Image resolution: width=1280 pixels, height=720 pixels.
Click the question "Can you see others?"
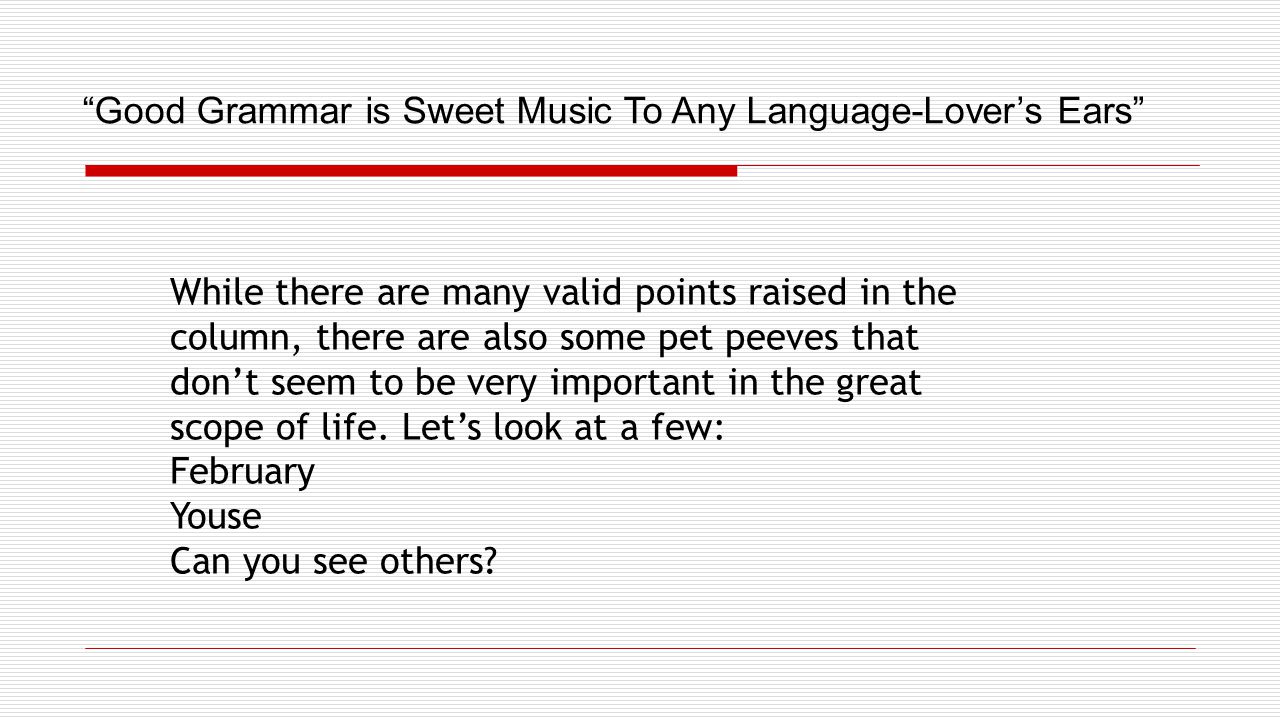[x=333, y=562]
